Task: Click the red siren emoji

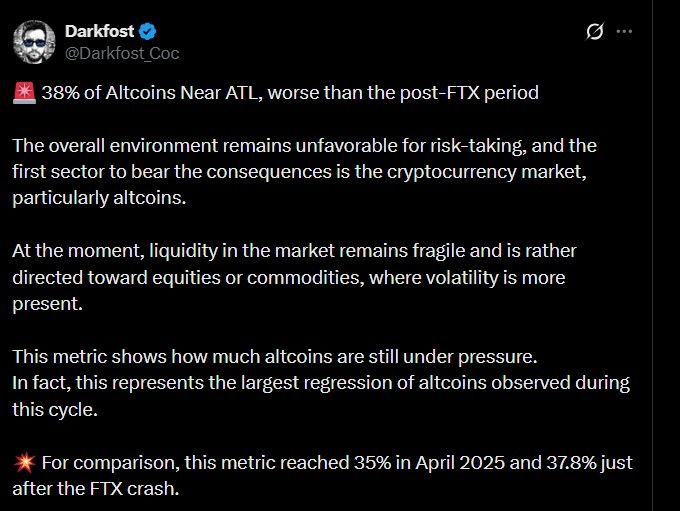Action: 25,93
